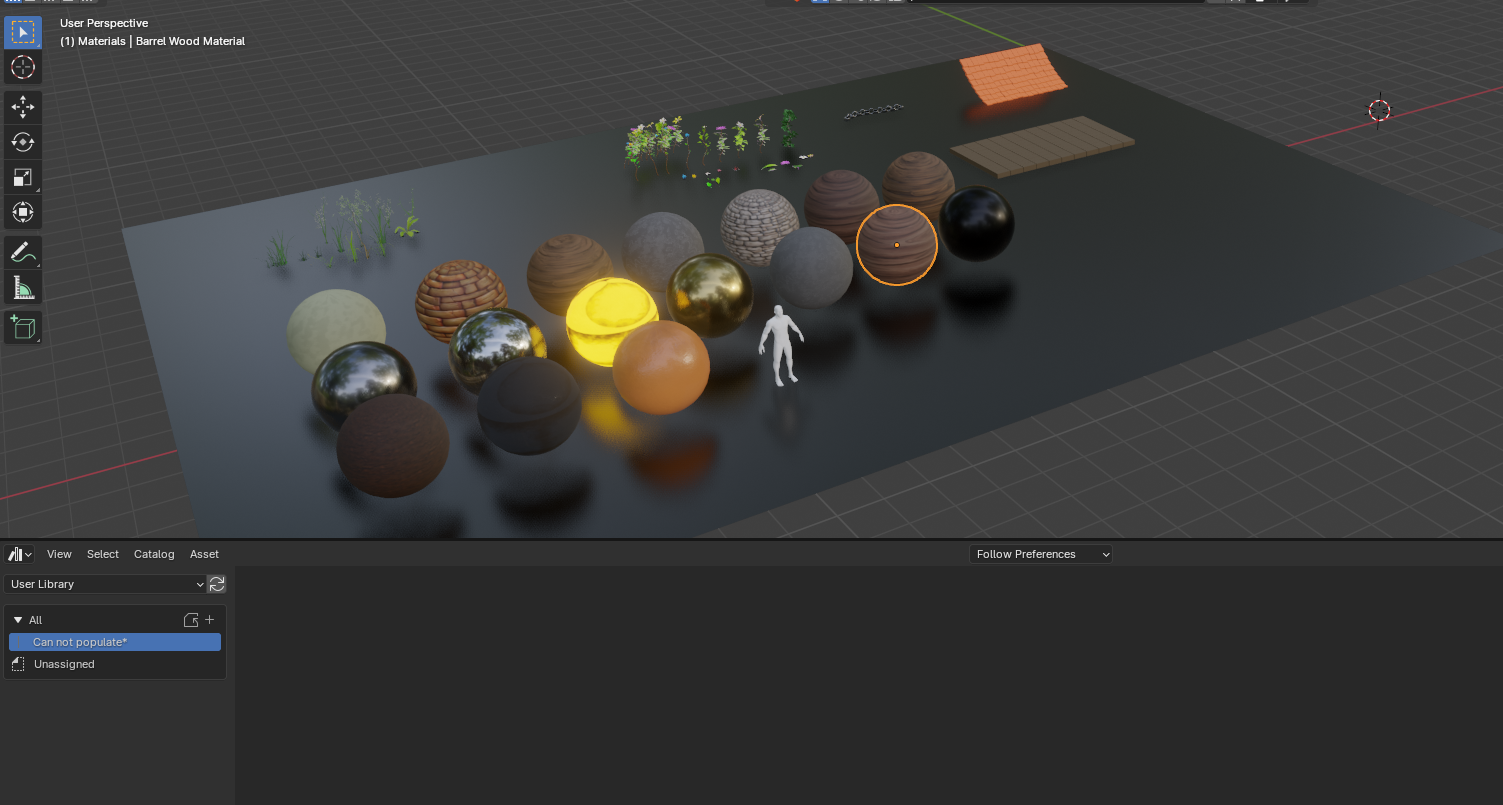
Task: Choose the Rotate tool
Action: click(x=22, y=142)
